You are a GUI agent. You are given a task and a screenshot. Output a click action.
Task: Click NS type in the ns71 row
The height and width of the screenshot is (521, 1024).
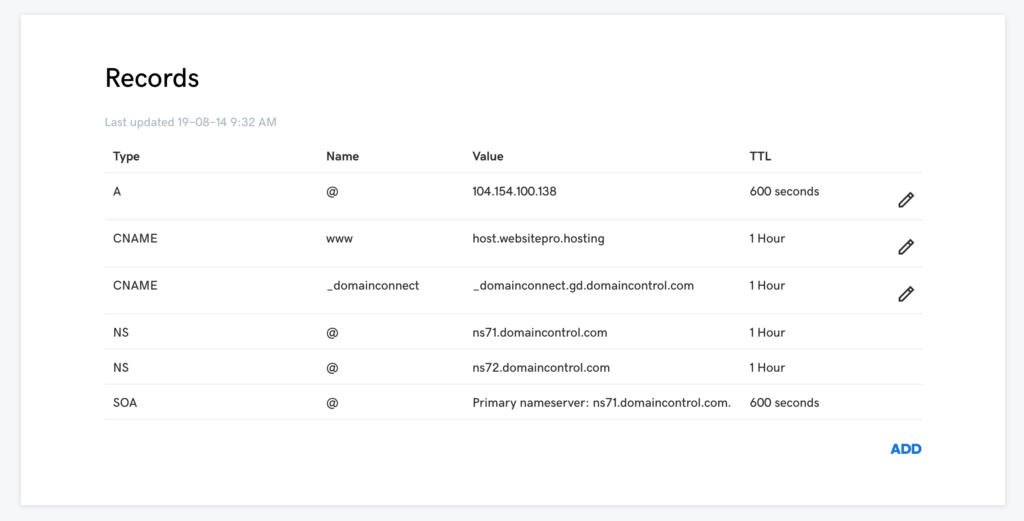pyautogui.click(x=120, y=333)
